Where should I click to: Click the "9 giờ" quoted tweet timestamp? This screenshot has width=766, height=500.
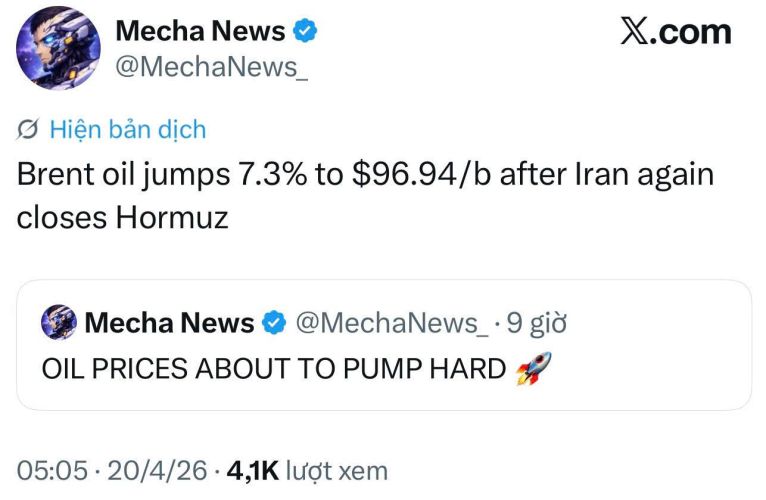pos(539,322)
